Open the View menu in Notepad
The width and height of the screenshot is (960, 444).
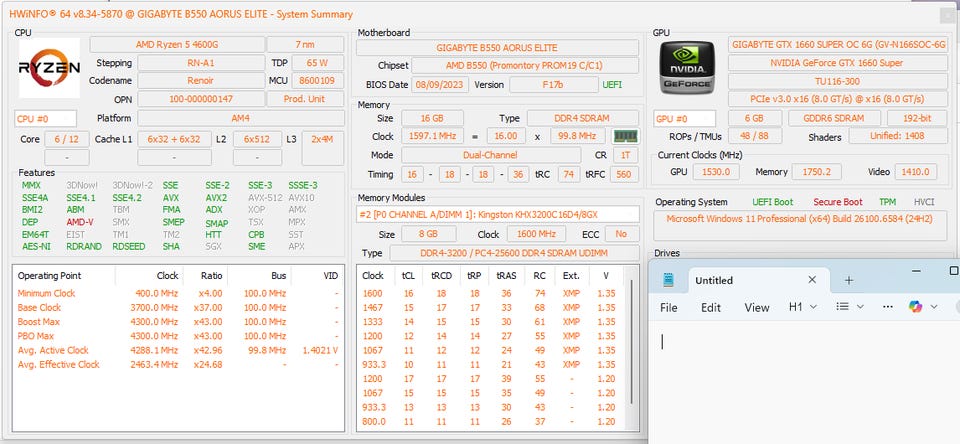tap(757, 307)
